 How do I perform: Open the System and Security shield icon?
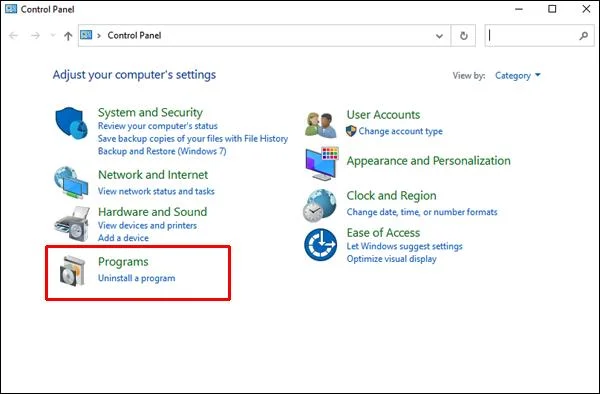72,123
